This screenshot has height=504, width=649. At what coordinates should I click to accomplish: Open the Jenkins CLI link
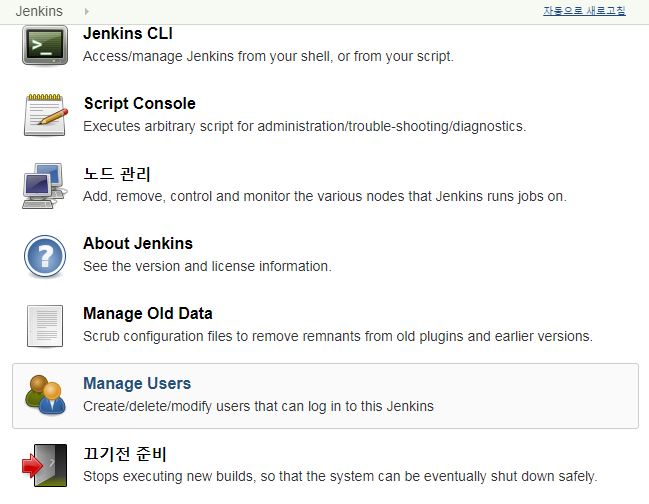pos(128,34)
